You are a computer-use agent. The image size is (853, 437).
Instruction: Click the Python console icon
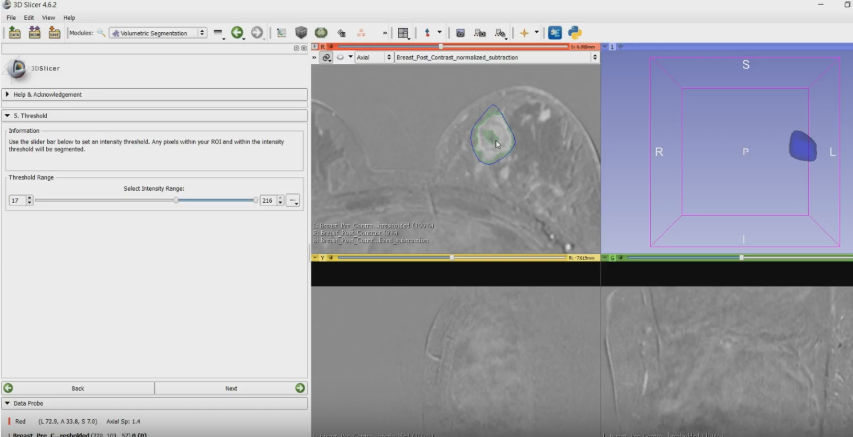[x=575, y=33]
